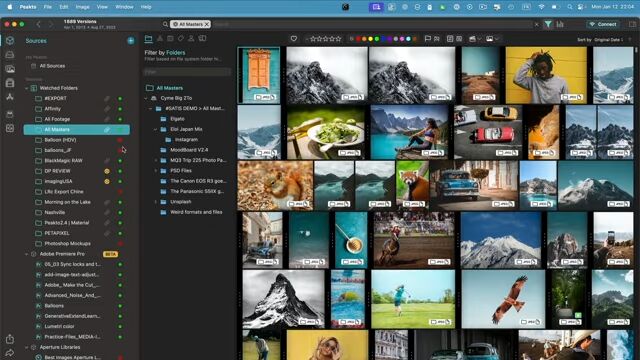Open the Apple menu
Screen dimensions: 640x360
(10, 7)
